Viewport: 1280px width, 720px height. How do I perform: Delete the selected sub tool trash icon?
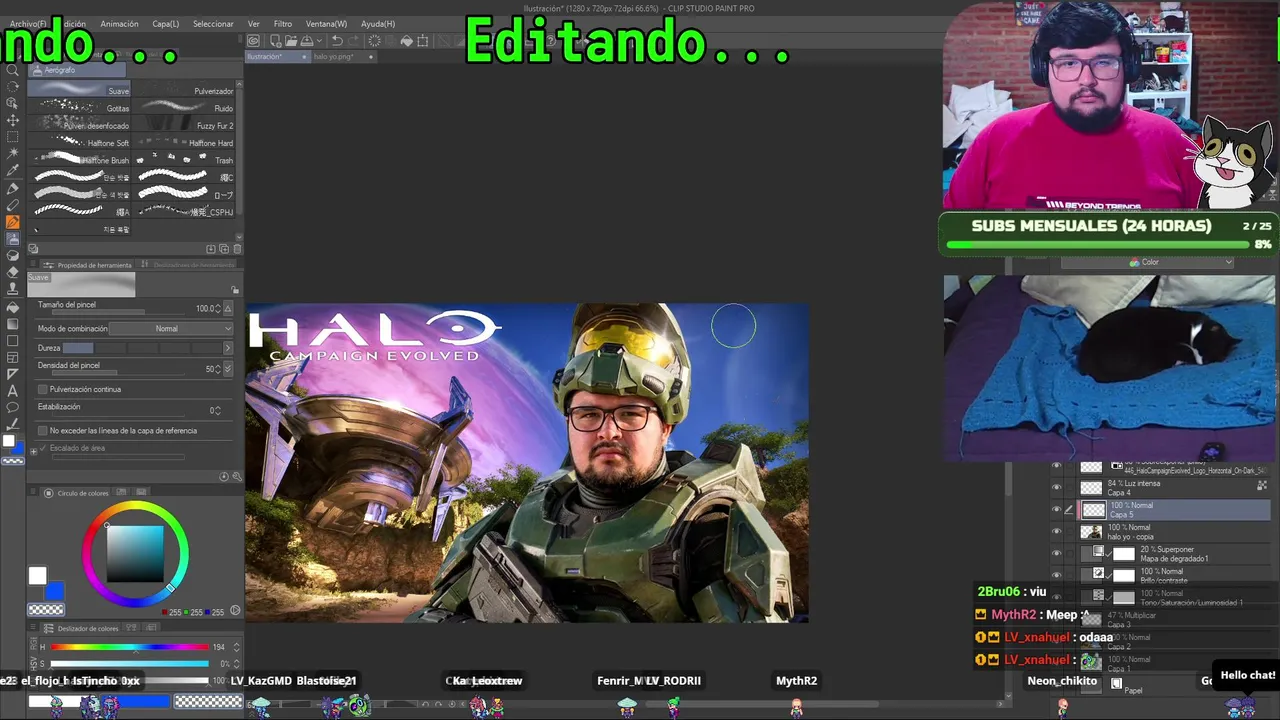237,249
